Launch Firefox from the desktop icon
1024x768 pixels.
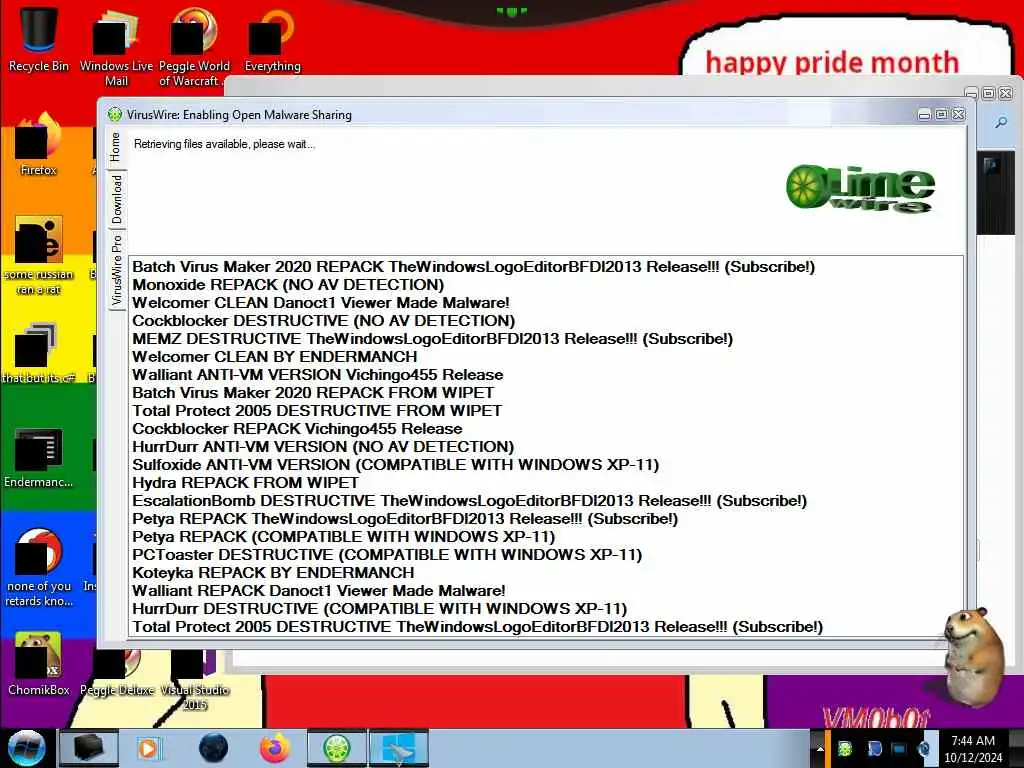[39, 144]
